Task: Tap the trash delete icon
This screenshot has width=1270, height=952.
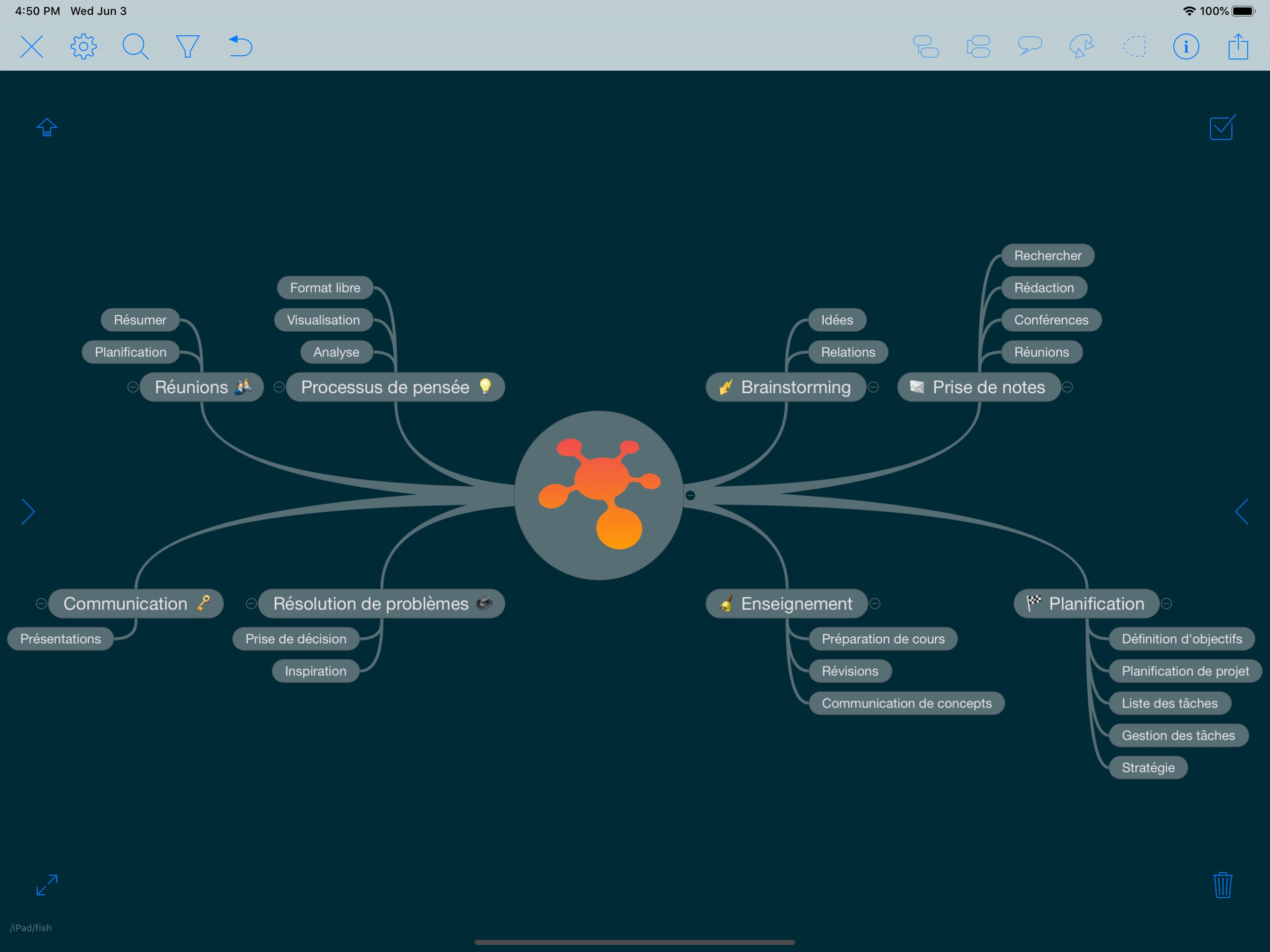Action: pyautogui.click(x=1222, y=885)
